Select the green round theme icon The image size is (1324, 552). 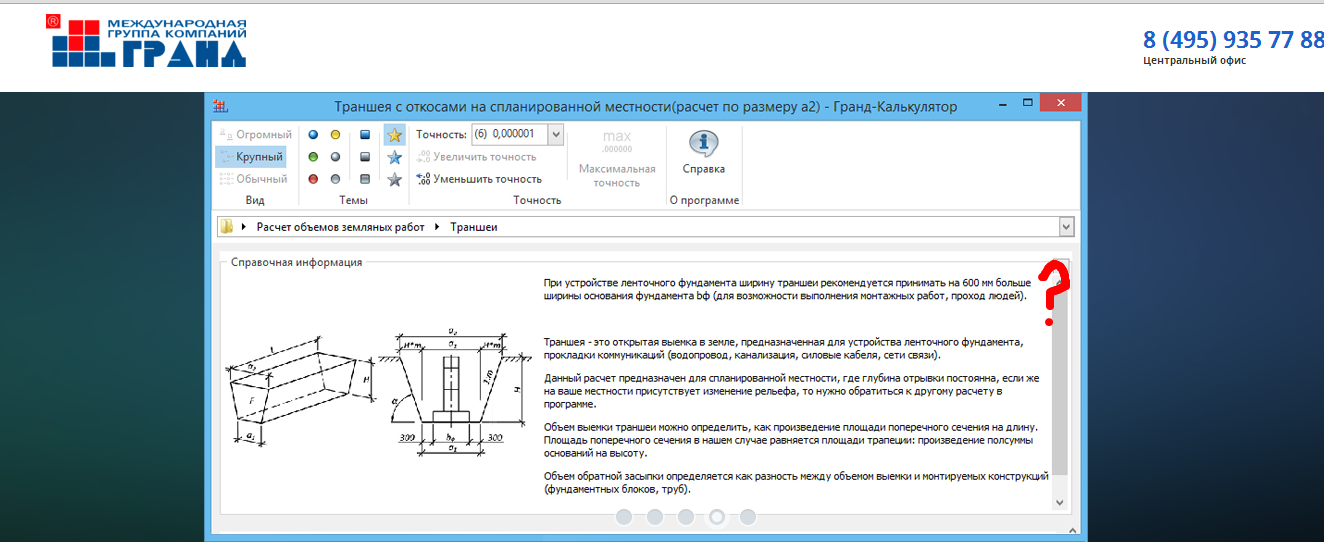(x=313, y=157)
